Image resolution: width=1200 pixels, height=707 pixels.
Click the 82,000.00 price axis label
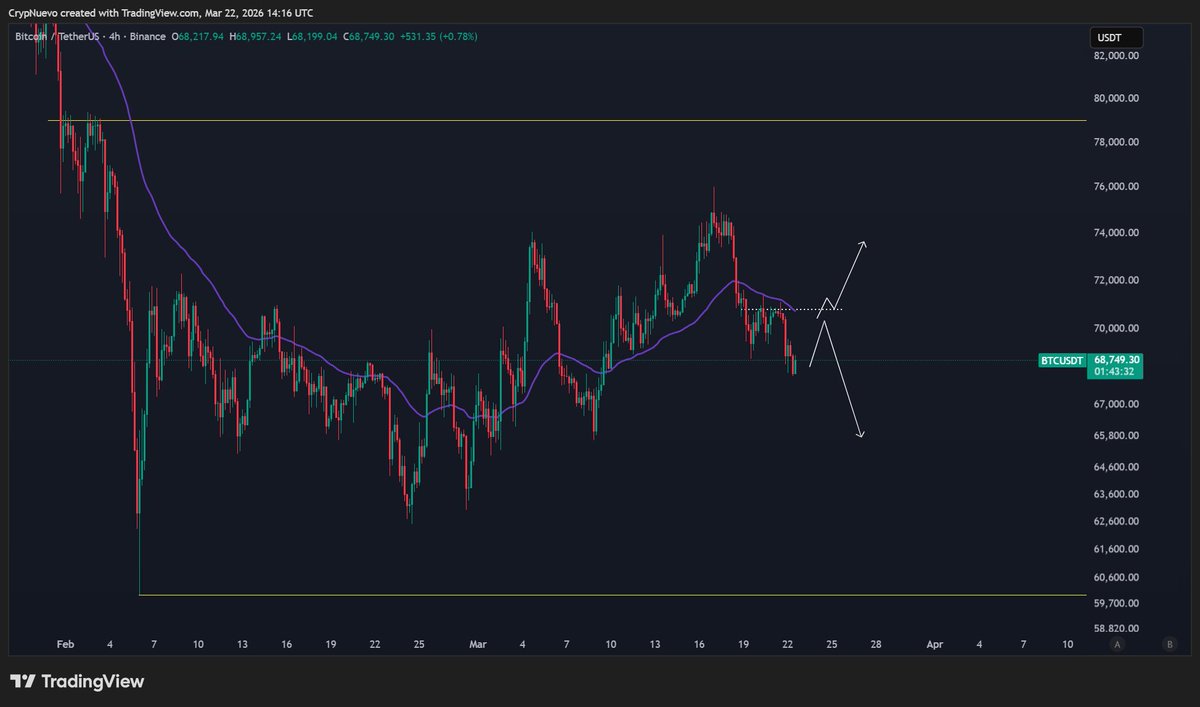click(x=1117, y=56)
